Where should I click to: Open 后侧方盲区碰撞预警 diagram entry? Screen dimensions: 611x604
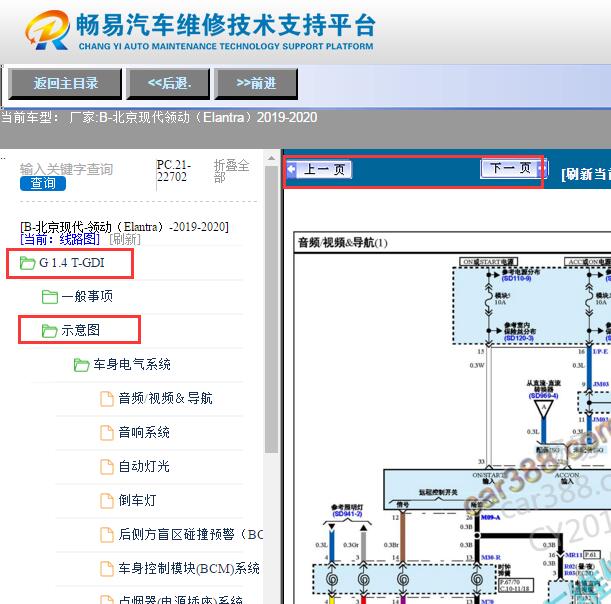click(191, 534)
